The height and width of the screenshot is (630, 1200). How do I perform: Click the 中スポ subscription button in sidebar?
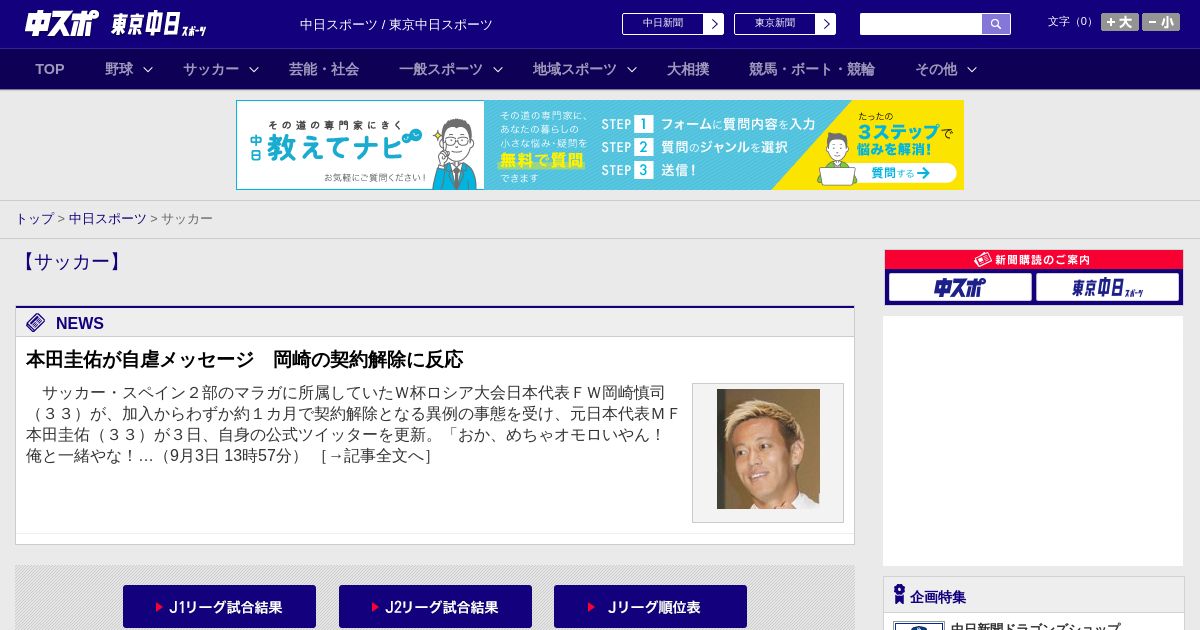pos(960,287)
